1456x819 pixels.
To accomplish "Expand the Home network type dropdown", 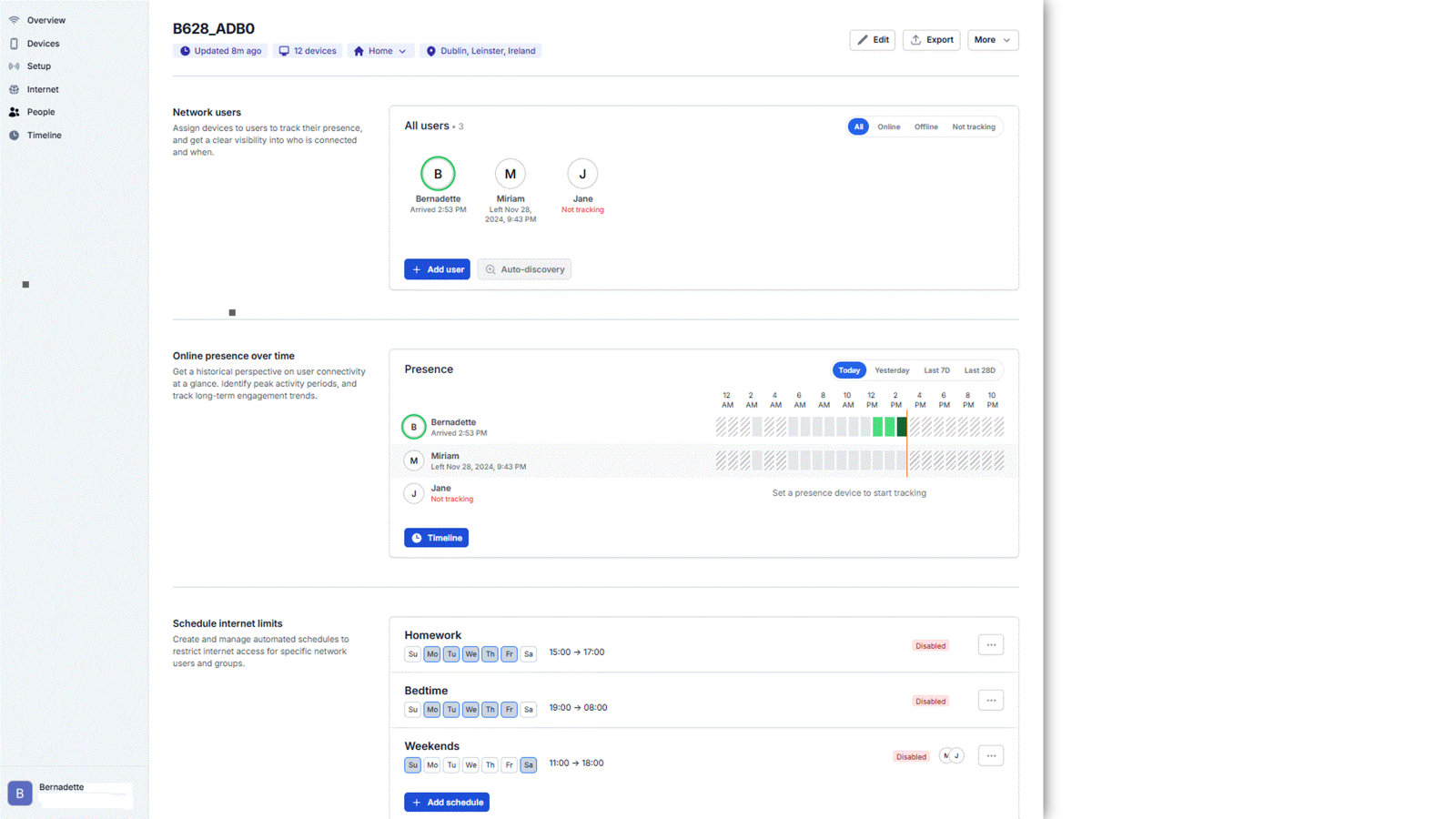I will click(380, 51).
